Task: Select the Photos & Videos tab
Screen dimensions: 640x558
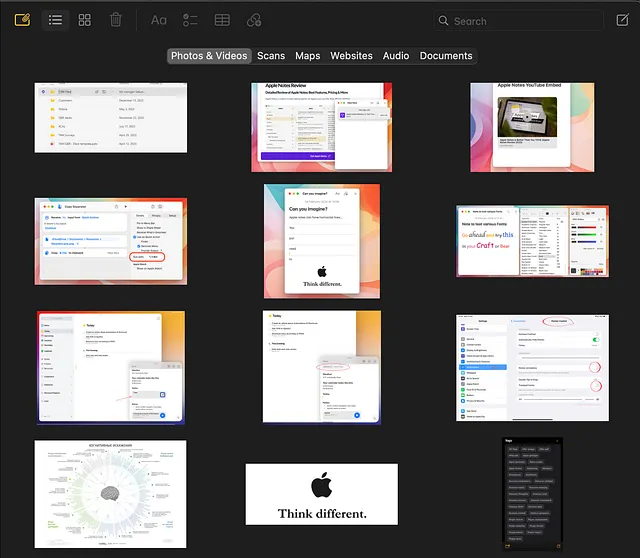Action: point(209,56)
